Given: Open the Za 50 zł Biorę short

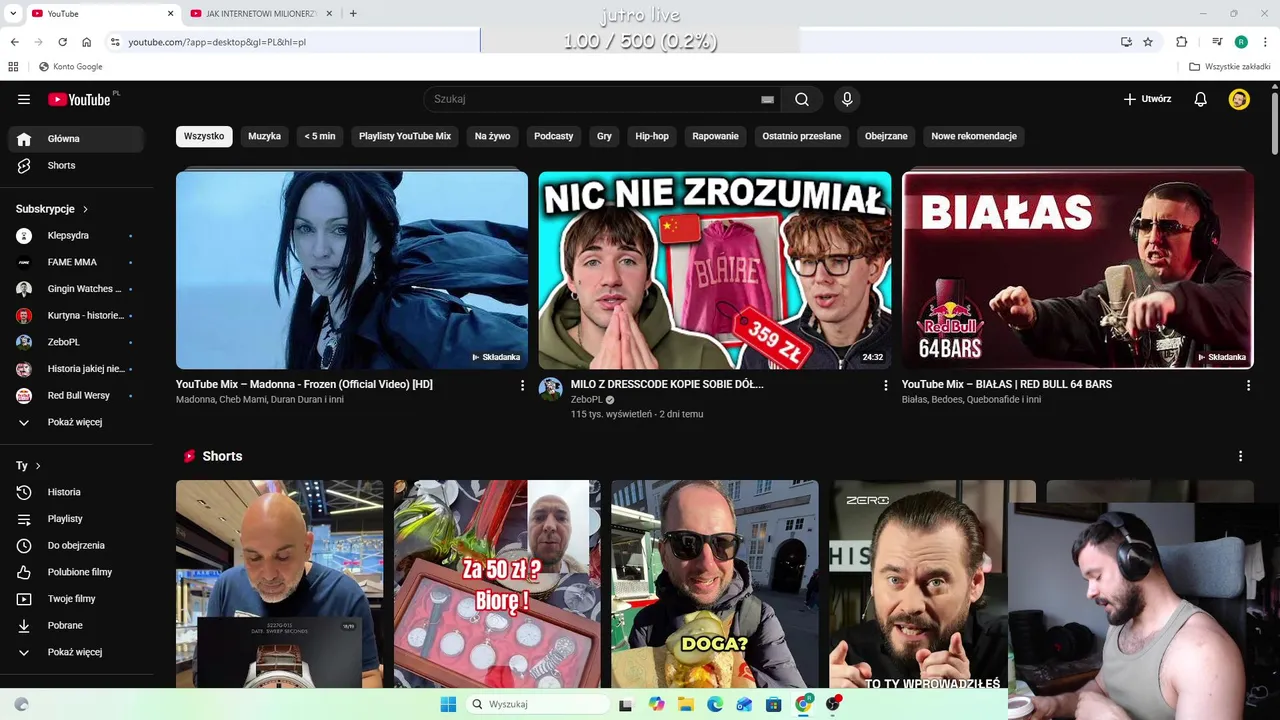Looking at the screenshot, I should pyautogui.click(x=497, y=584).
